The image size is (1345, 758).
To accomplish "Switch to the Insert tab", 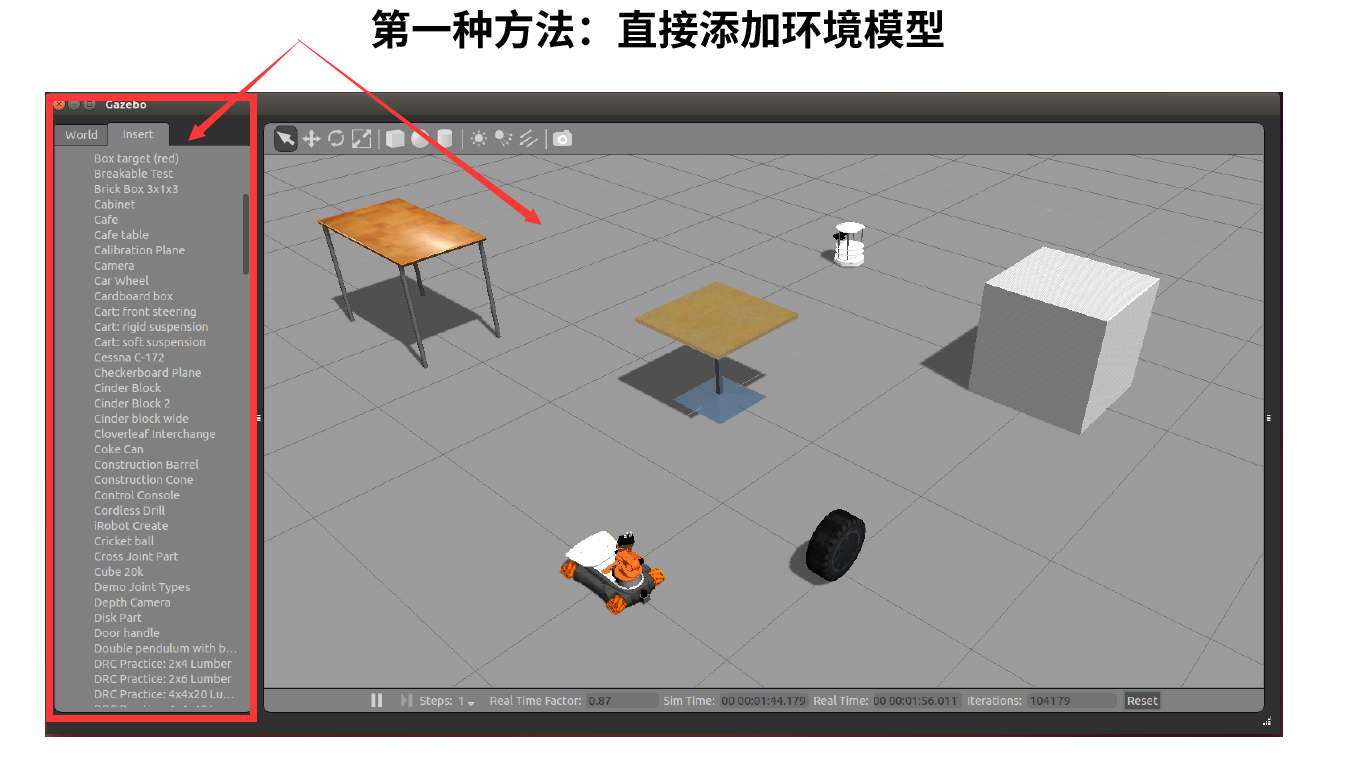I will (138, 134).
